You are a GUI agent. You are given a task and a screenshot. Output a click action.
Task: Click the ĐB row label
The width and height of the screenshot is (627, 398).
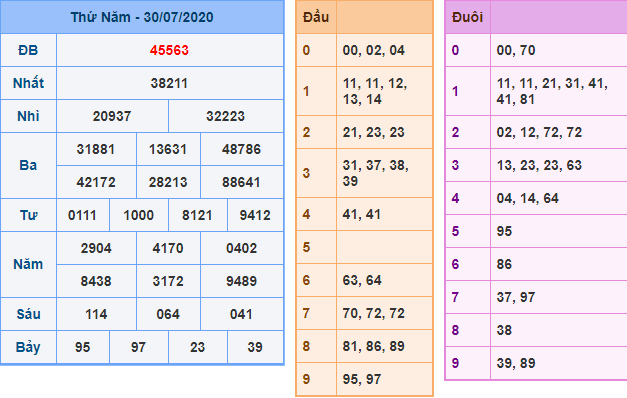(28, 50)
